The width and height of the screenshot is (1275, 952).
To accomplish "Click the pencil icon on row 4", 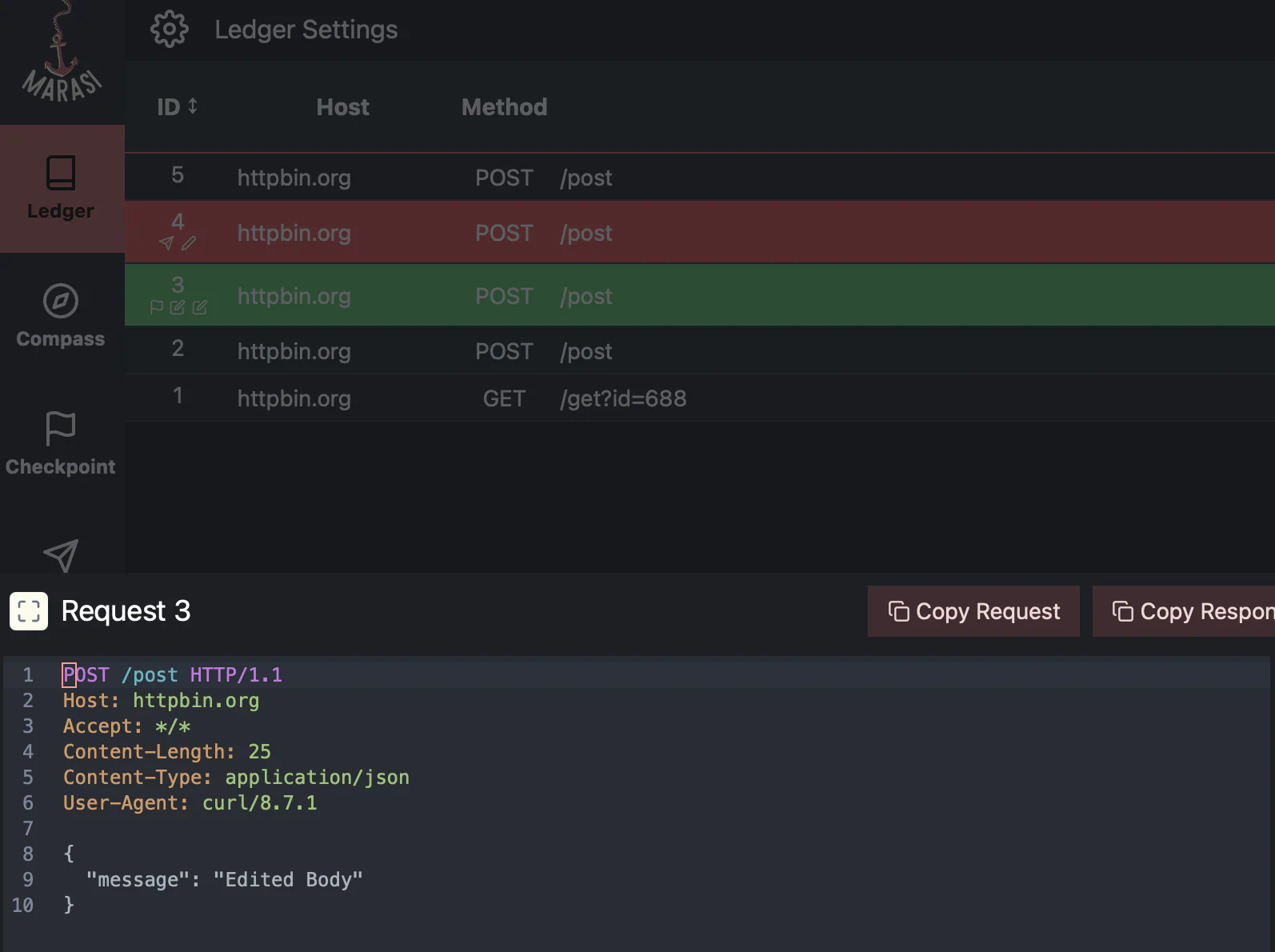I will [x=189, y=243].
